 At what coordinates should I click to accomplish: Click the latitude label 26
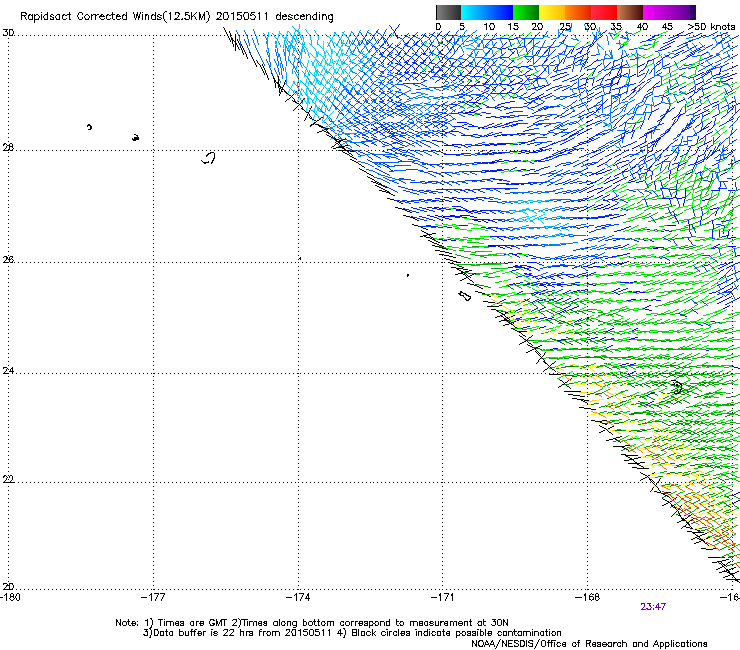8,260
